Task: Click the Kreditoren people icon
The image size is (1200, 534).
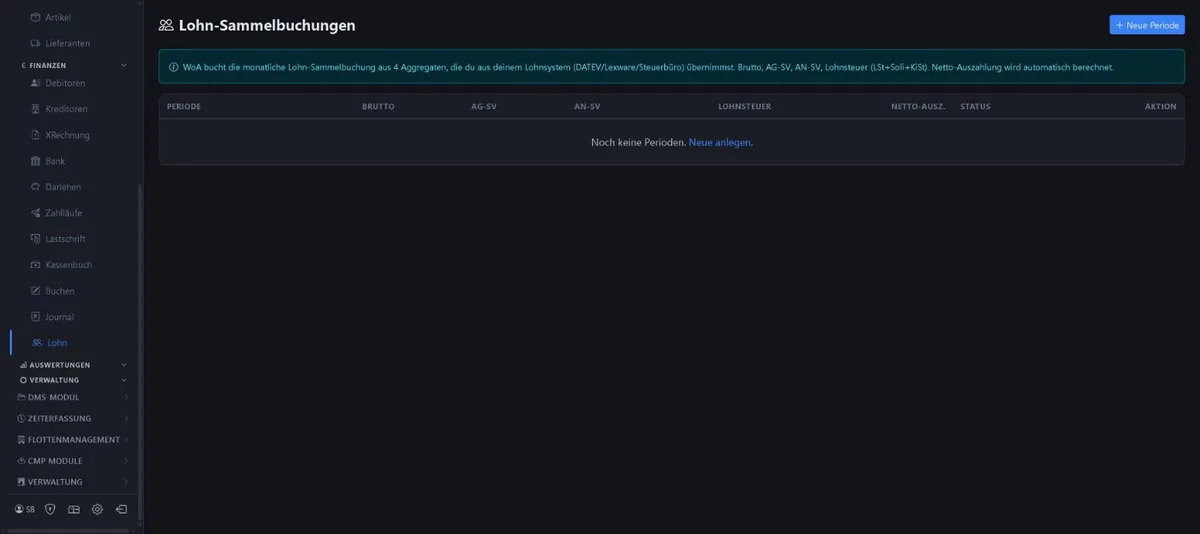Action: pyautogui.click(x=35, y=109)
